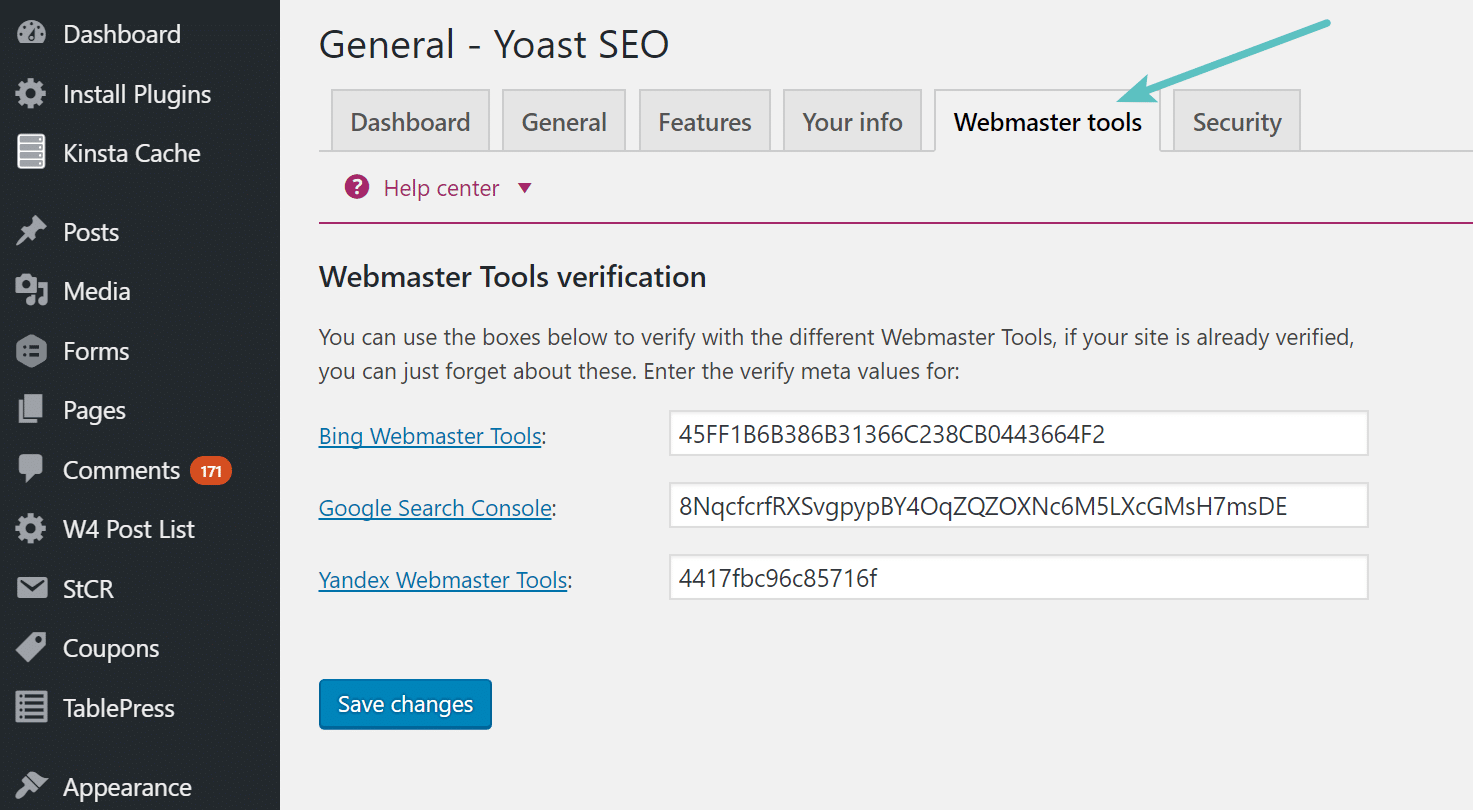
Task: Click the Coupons tag icon
Action: point(31,648)
